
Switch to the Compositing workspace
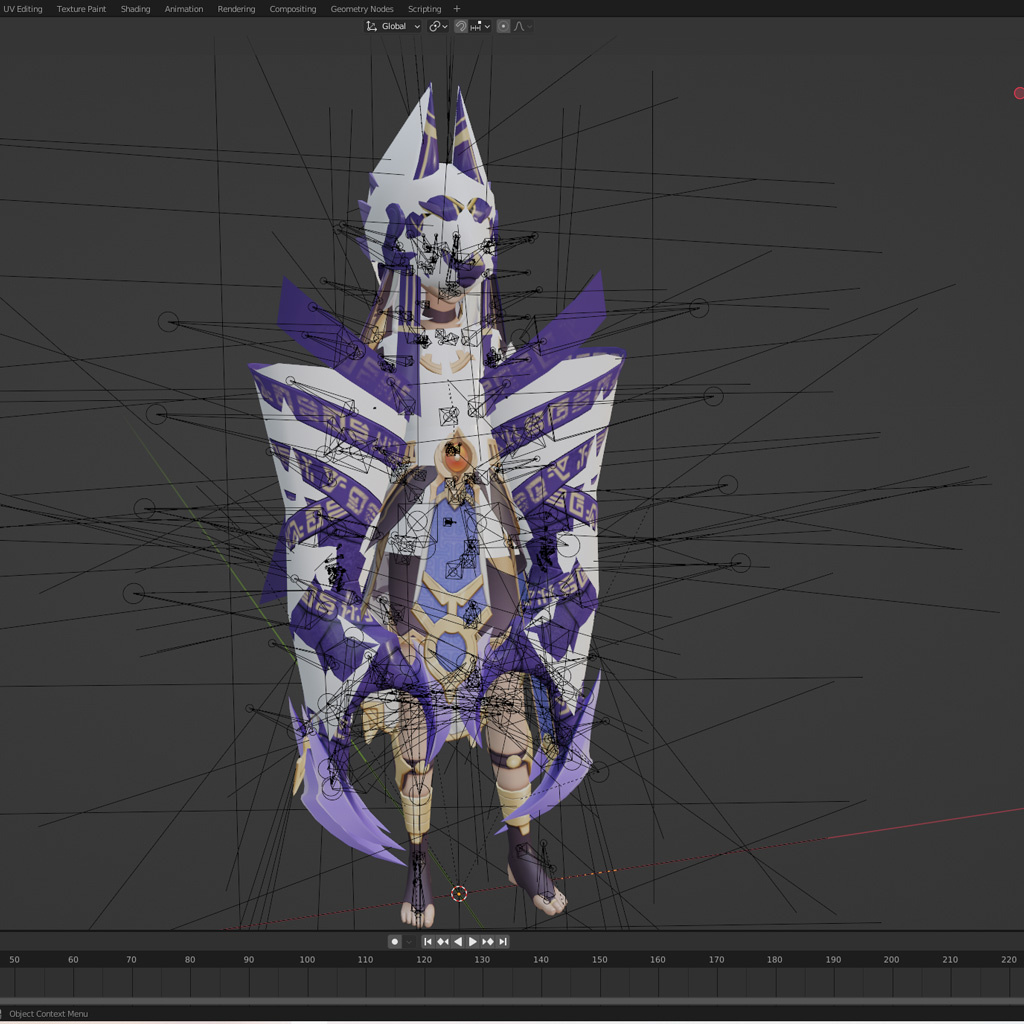tap(293, 8)
